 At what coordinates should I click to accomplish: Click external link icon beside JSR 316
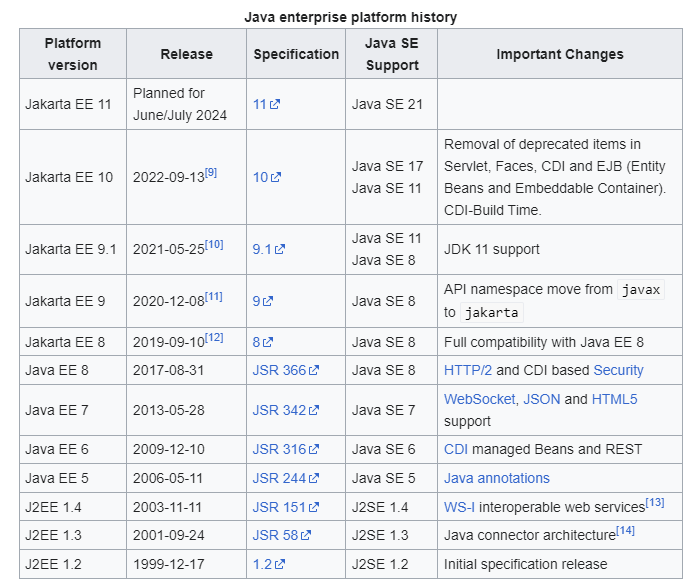pos(314,450)
